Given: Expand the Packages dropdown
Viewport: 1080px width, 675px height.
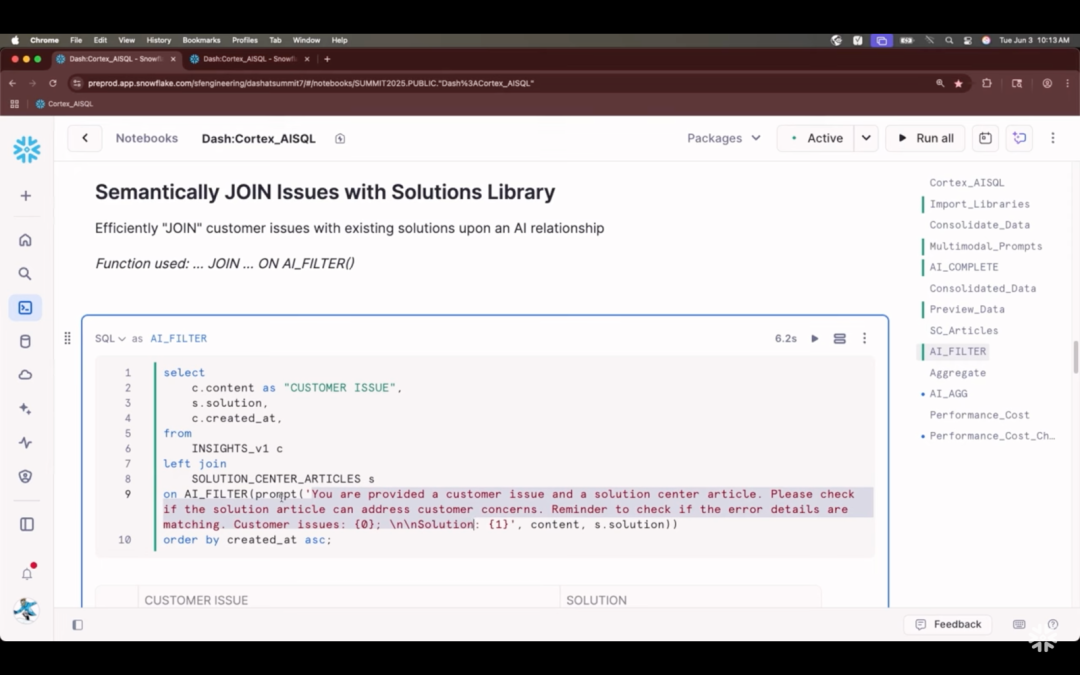Looking at the screenshot, I should [723, 138].
